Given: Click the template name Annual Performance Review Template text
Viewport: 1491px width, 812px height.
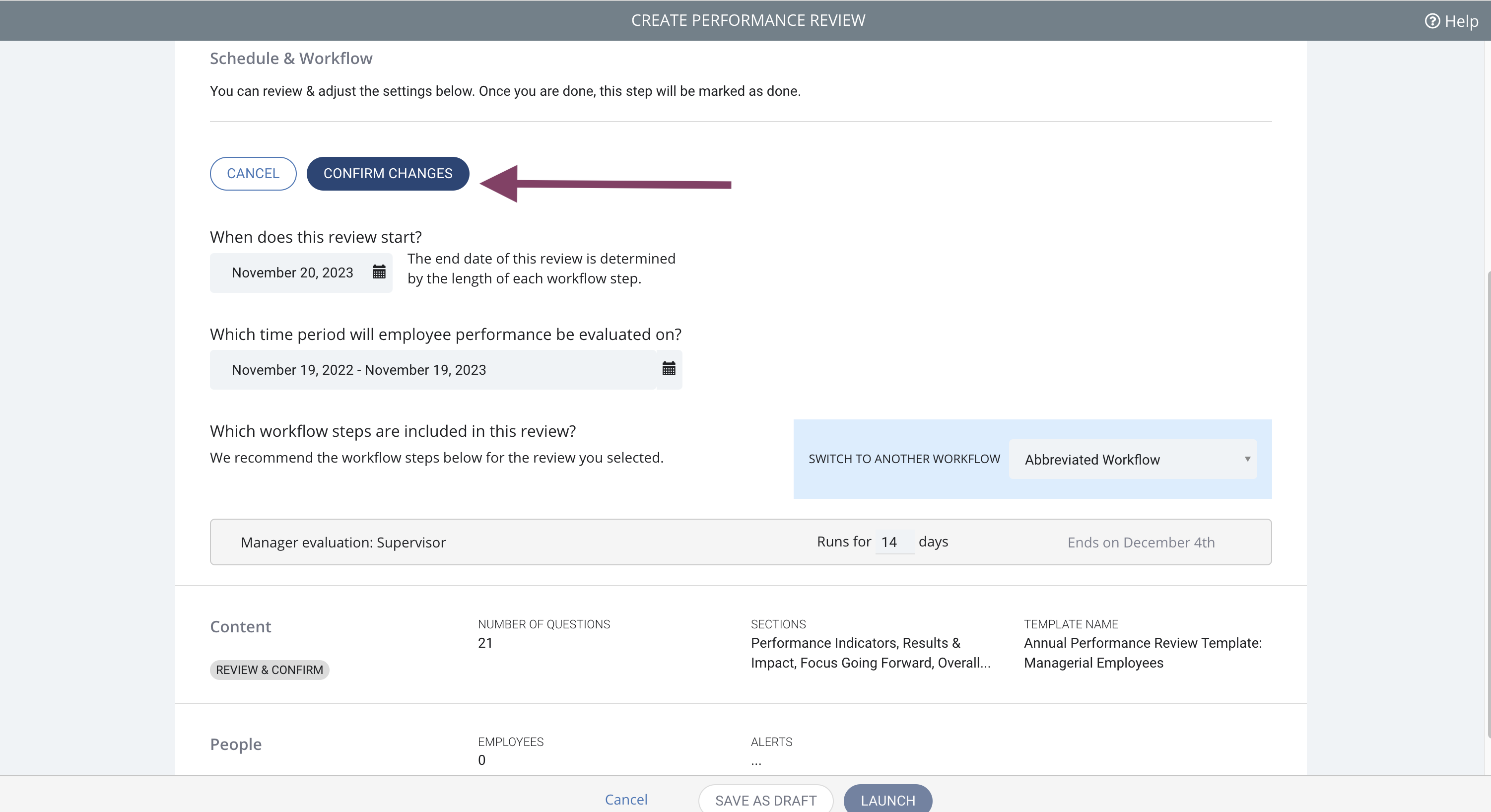Looking at the screenshot, I should click(x=1143, y=653).
